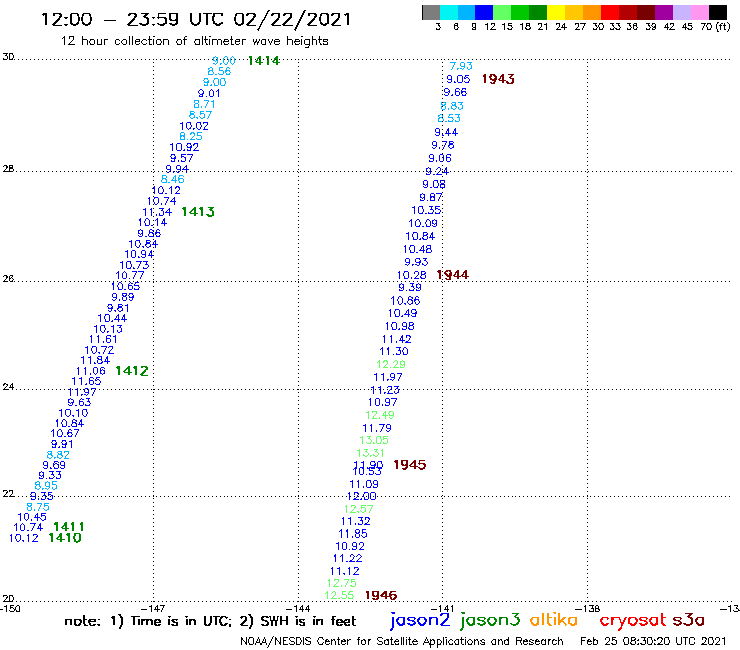Click the title date 02/22/2021

pos(292,20)
